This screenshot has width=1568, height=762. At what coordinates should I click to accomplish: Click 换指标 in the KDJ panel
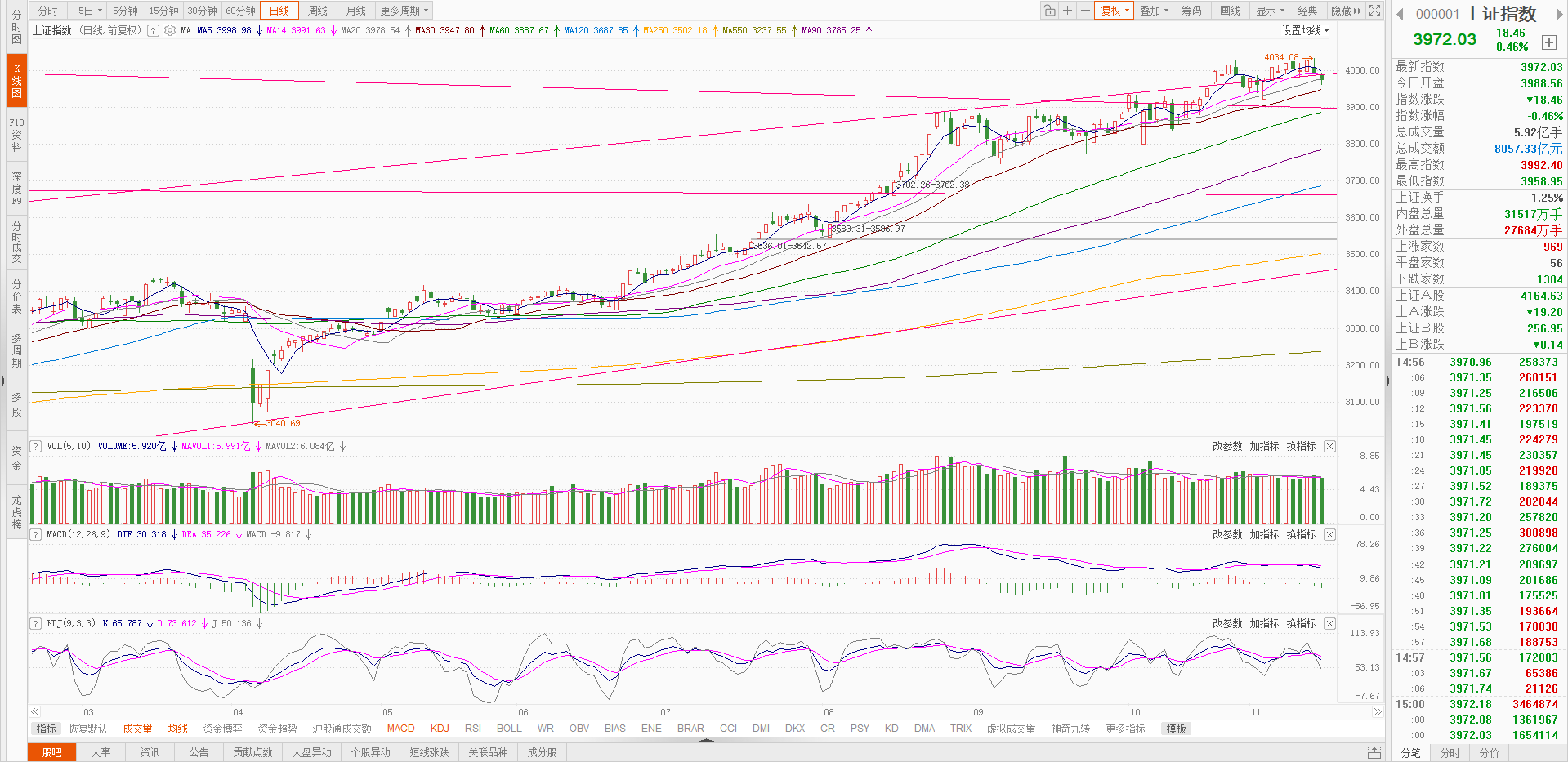pos(1301,623)
